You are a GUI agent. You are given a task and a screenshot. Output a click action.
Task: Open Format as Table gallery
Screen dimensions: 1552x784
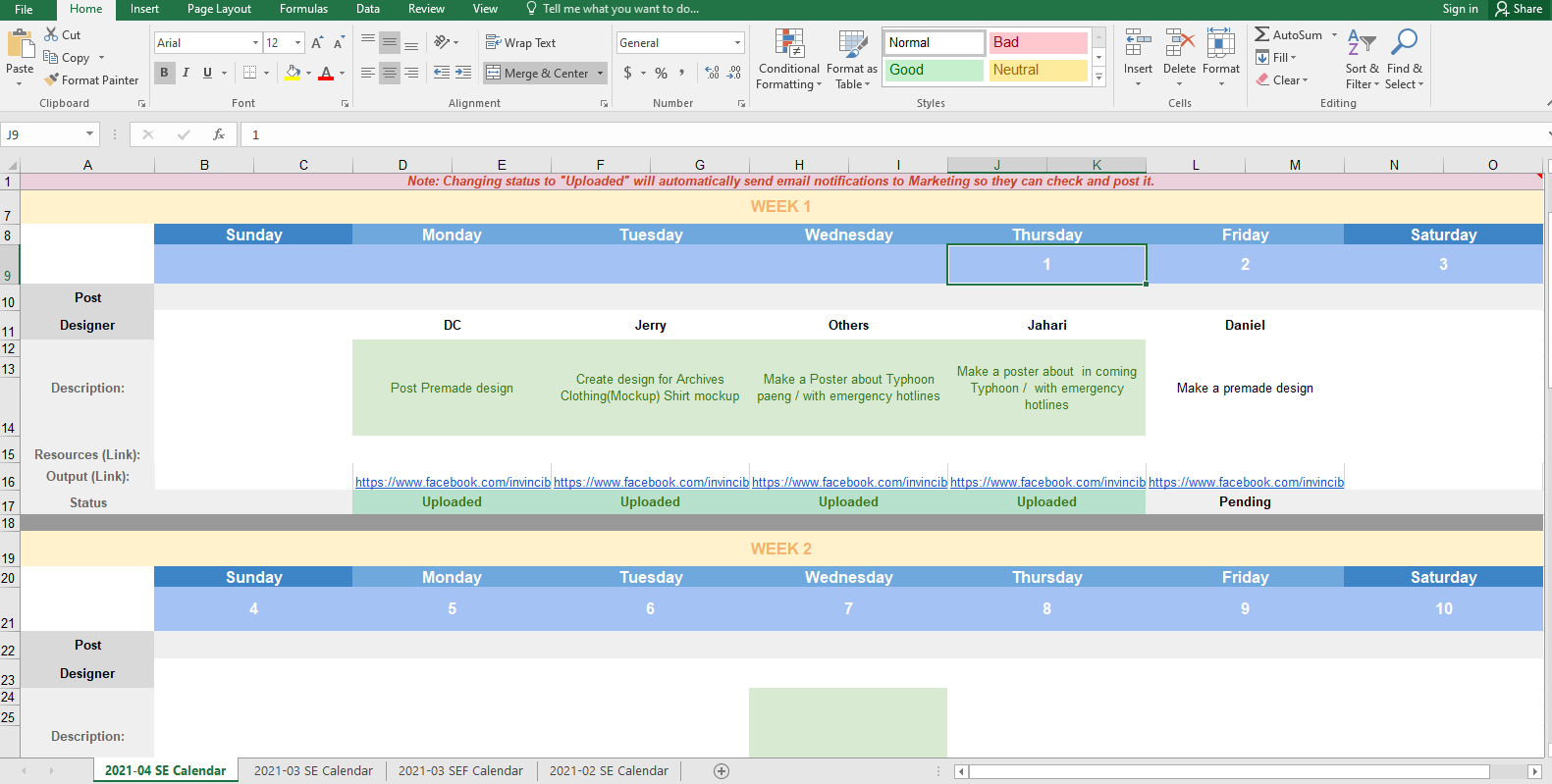point(852,60)
